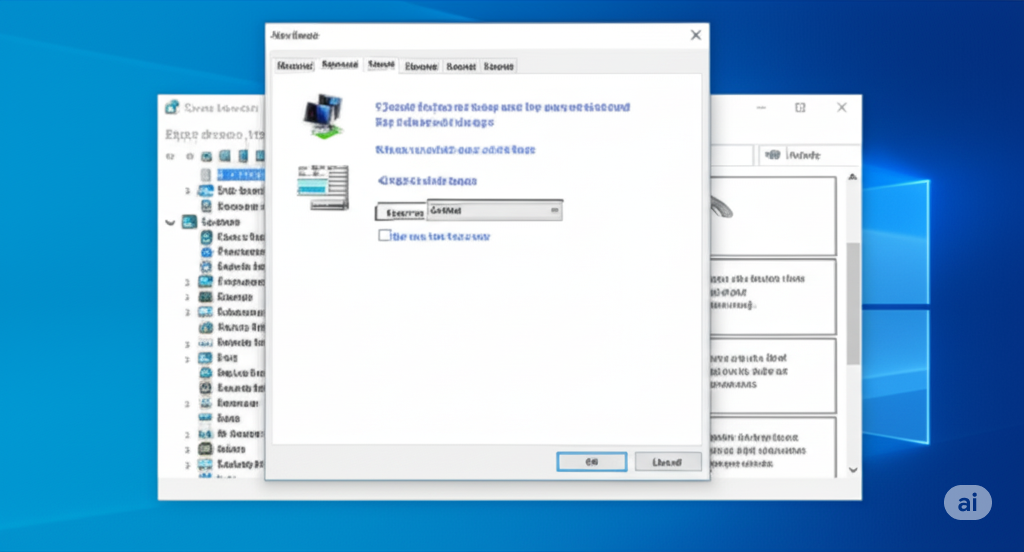Click the blue-outlined default button at dialog bottom

point(592,462)
